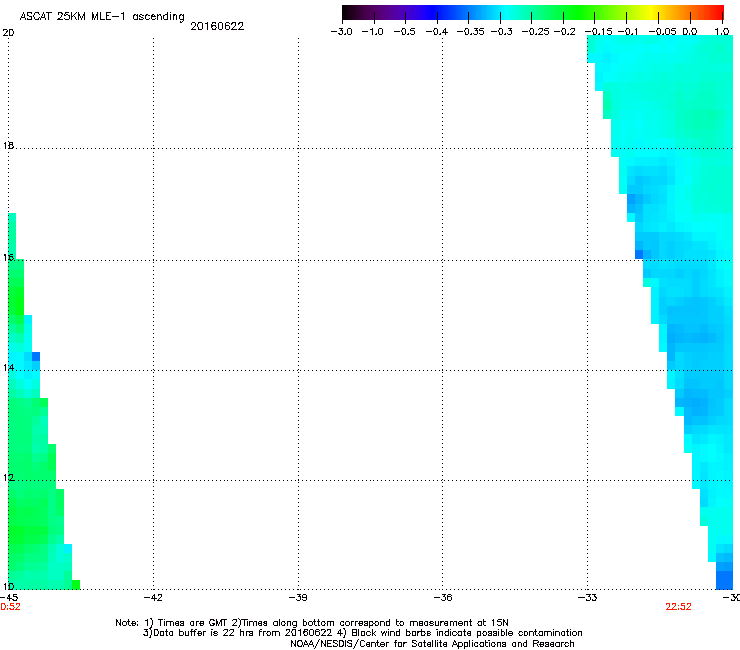Click the red time stamp 22:52
The height and width of the screenshot is (650, 740).
tap(678, 607)
